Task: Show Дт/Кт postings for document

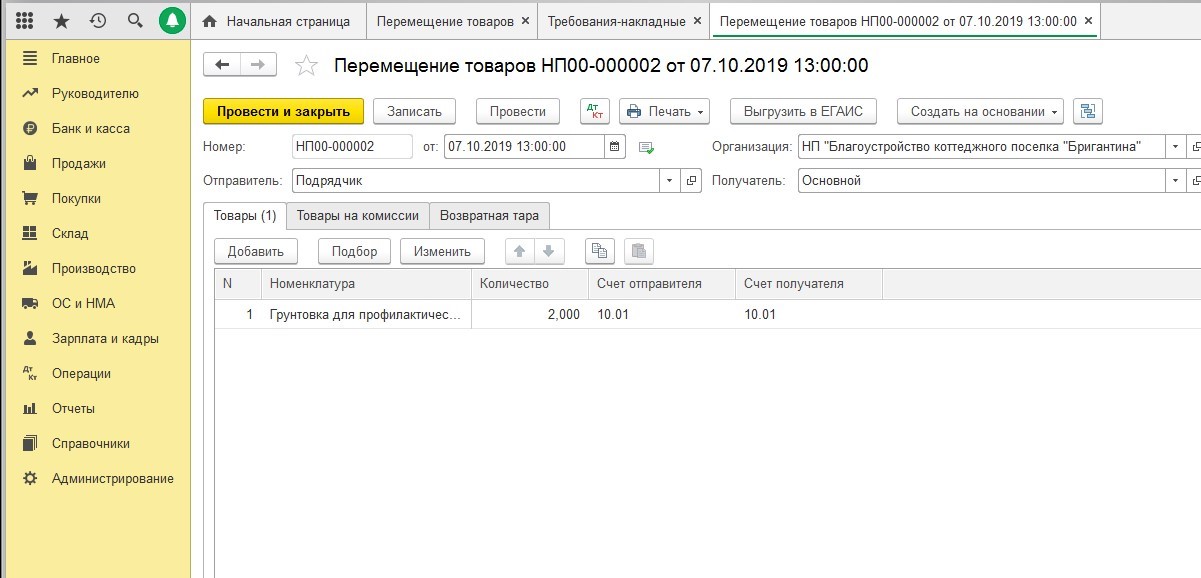Action: tap(594, 111)
